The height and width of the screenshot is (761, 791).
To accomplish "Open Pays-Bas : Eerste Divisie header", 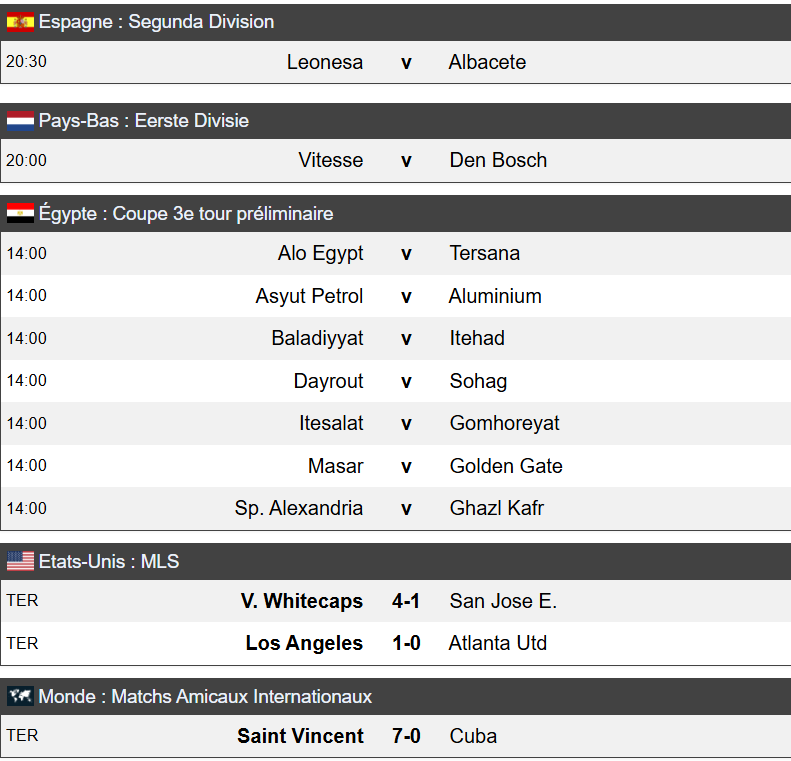I will 144,121.
